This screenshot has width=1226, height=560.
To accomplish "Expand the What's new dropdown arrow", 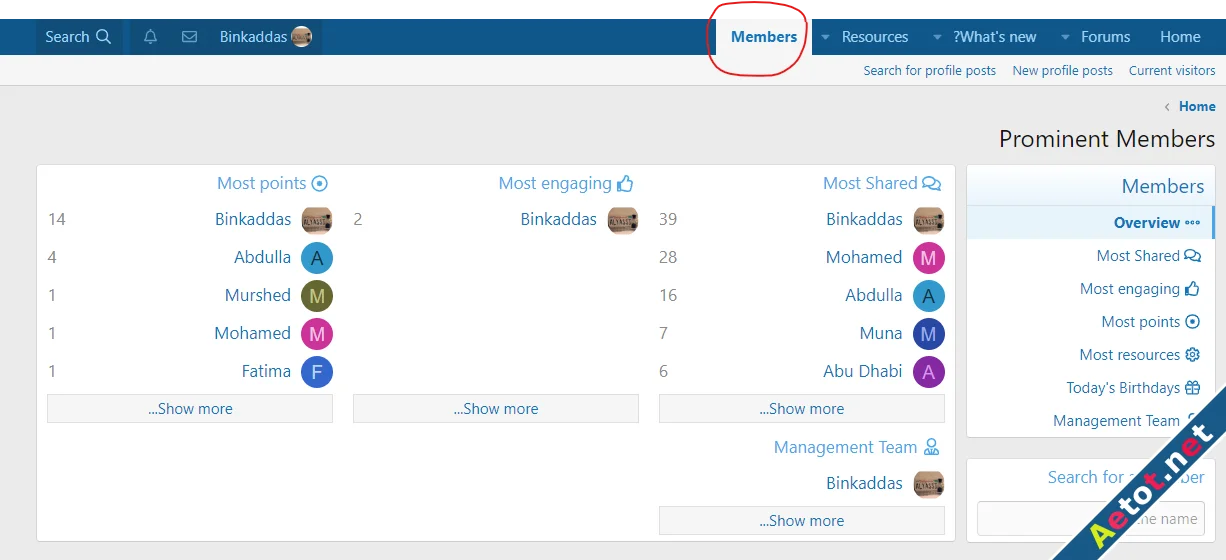I will (937, 38).
